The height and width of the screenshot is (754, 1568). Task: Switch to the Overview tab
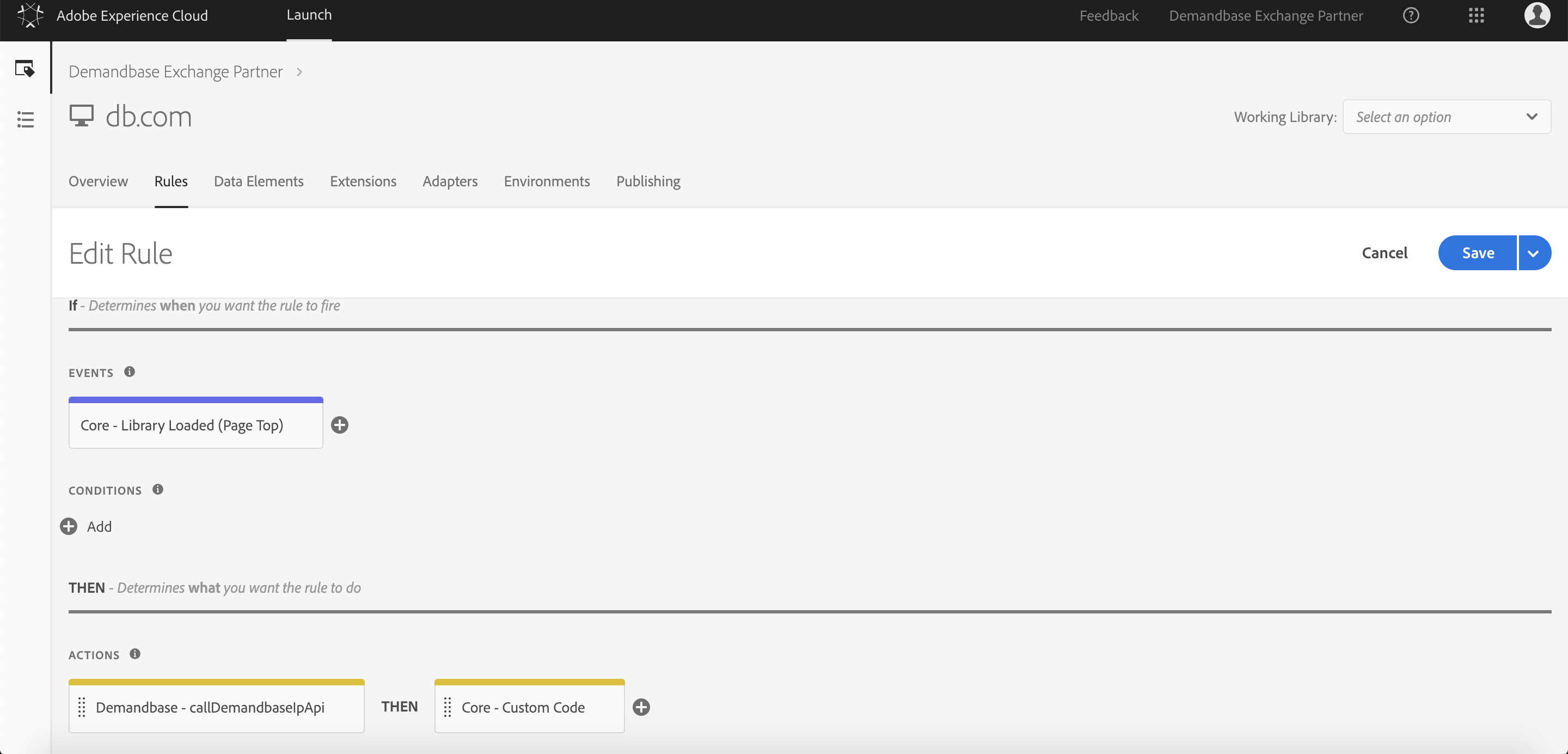coord(98,181)
